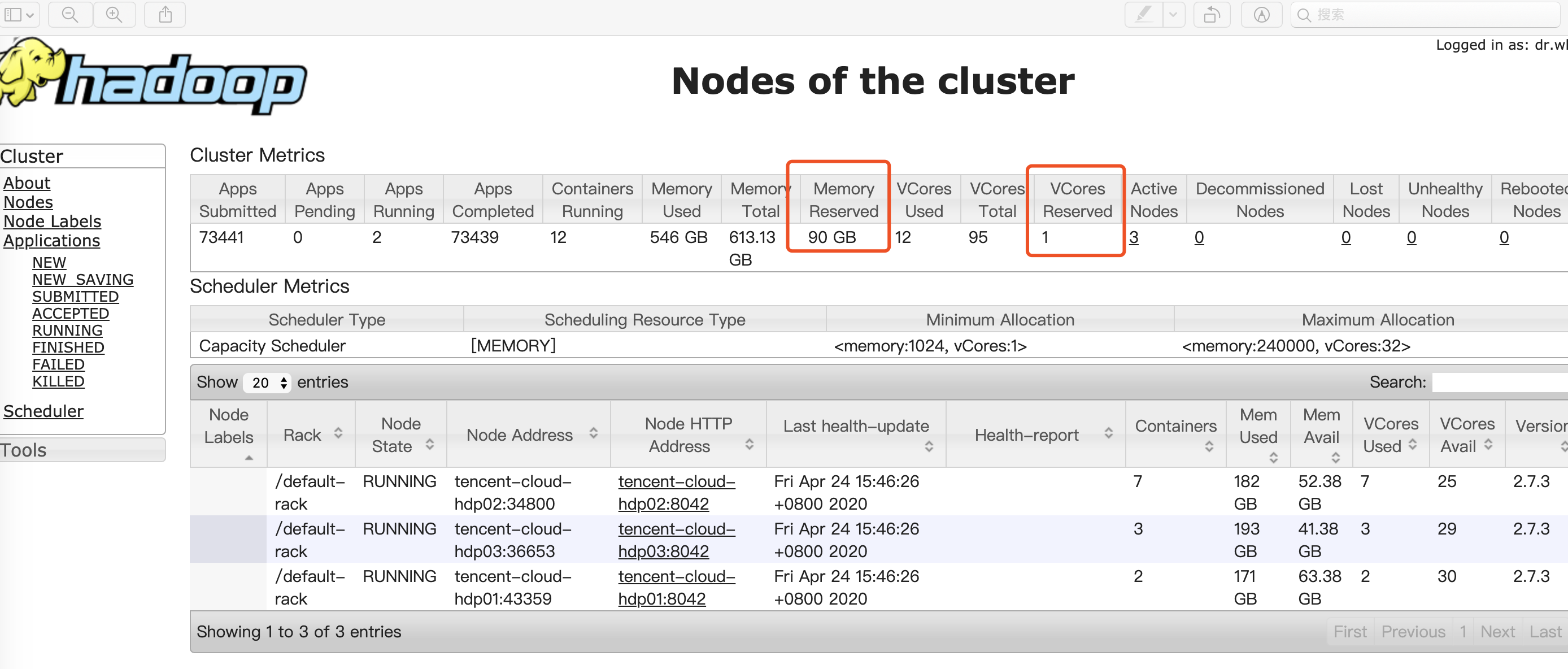Click the markup pen icon
The image size is (1568, 669).
pos(1144,15)
